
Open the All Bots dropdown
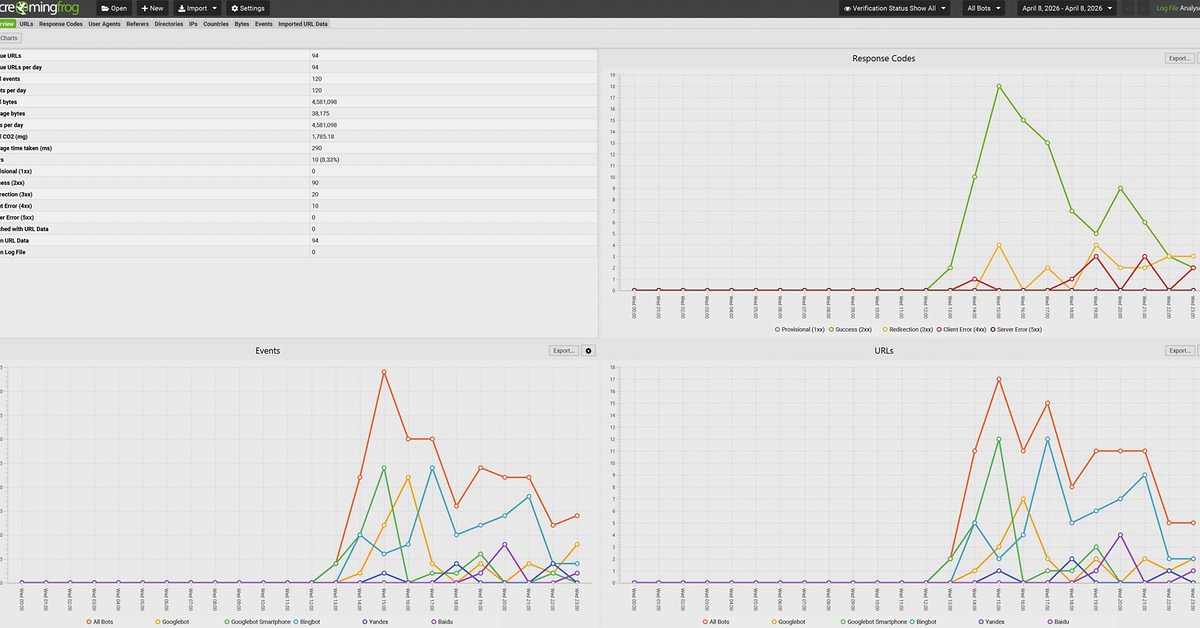[x=983, y=8]
